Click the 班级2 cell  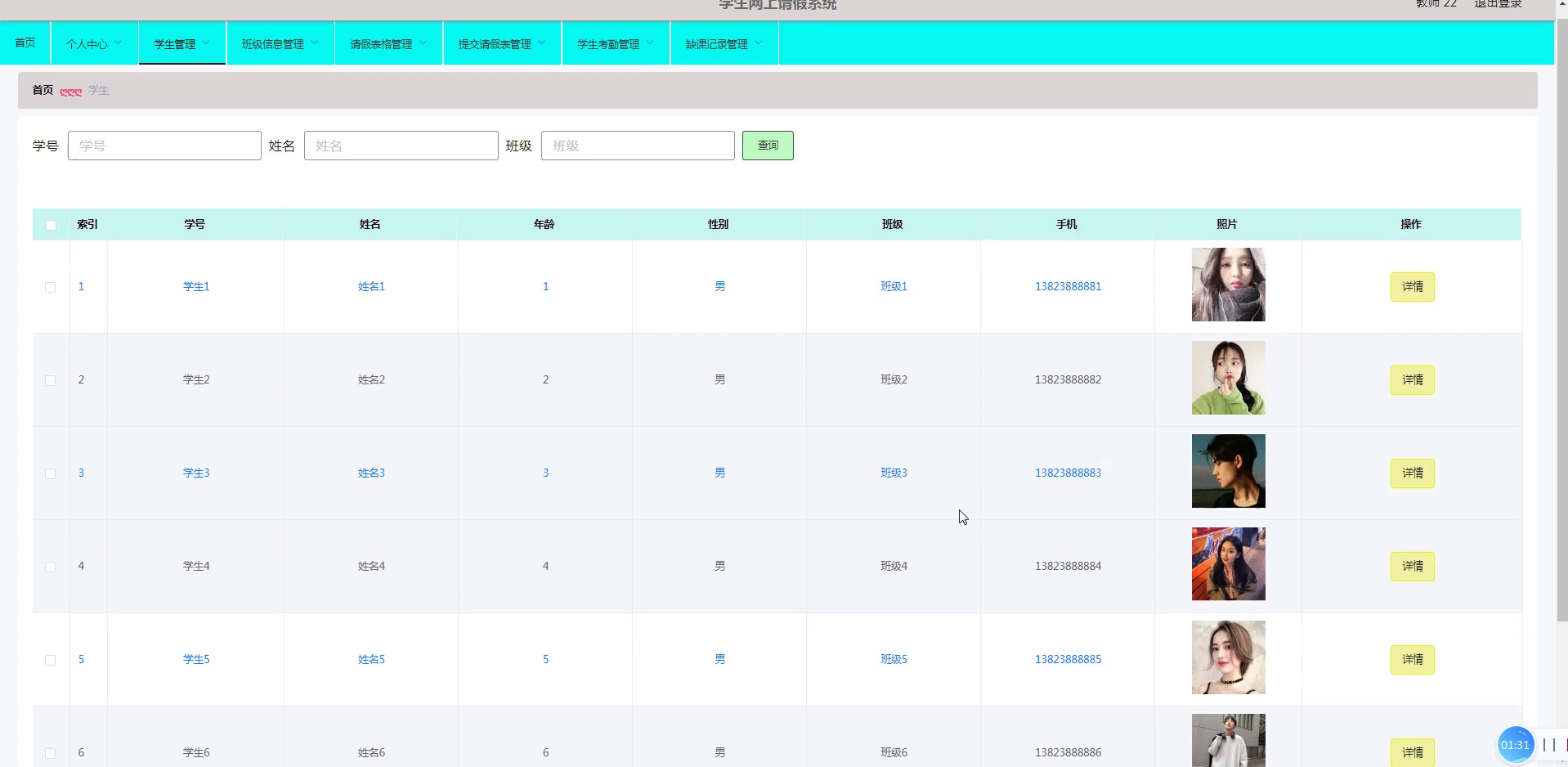pos(894,379)
